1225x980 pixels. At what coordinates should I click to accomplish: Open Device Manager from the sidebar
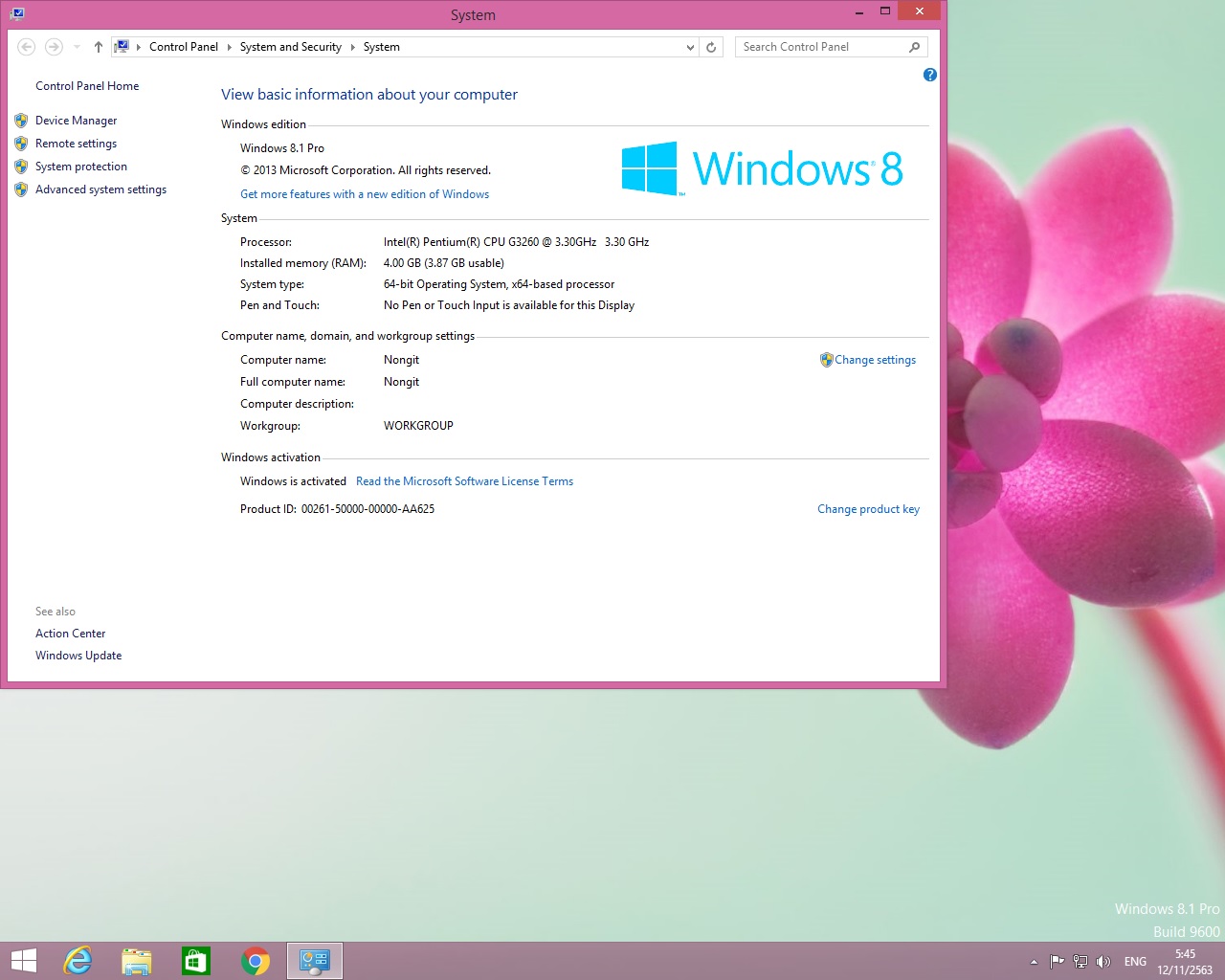76,121
